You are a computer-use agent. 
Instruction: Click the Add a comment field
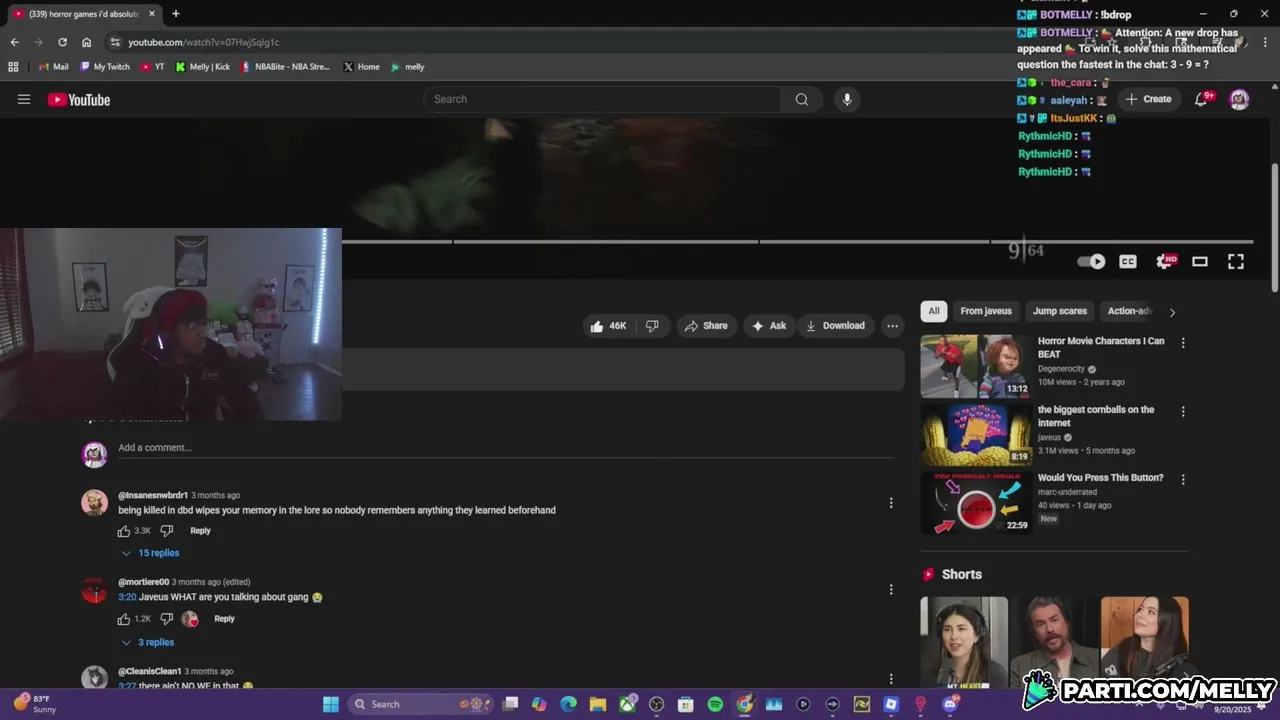[x=505, y=448]
